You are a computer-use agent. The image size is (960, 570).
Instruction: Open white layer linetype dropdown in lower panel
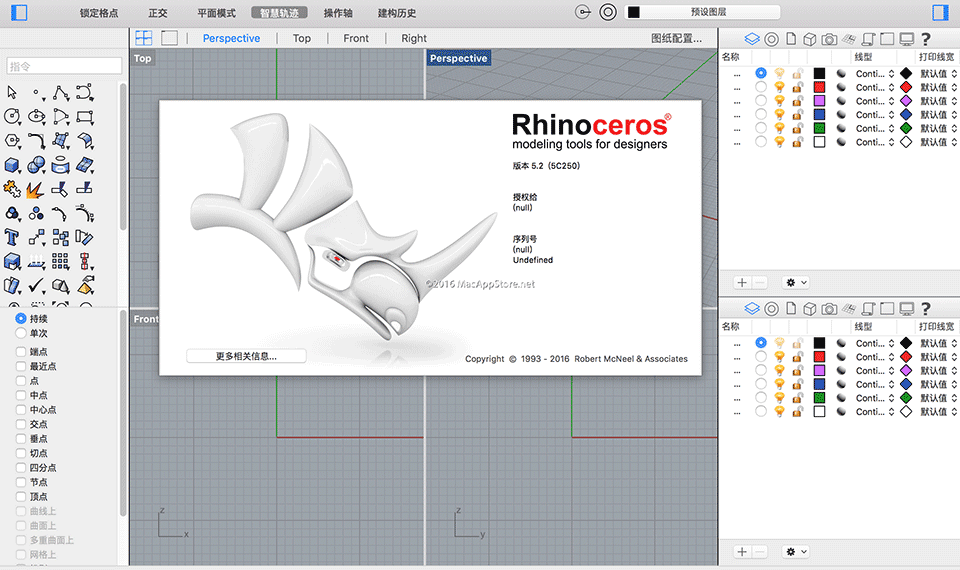click(x=875, y=411)
